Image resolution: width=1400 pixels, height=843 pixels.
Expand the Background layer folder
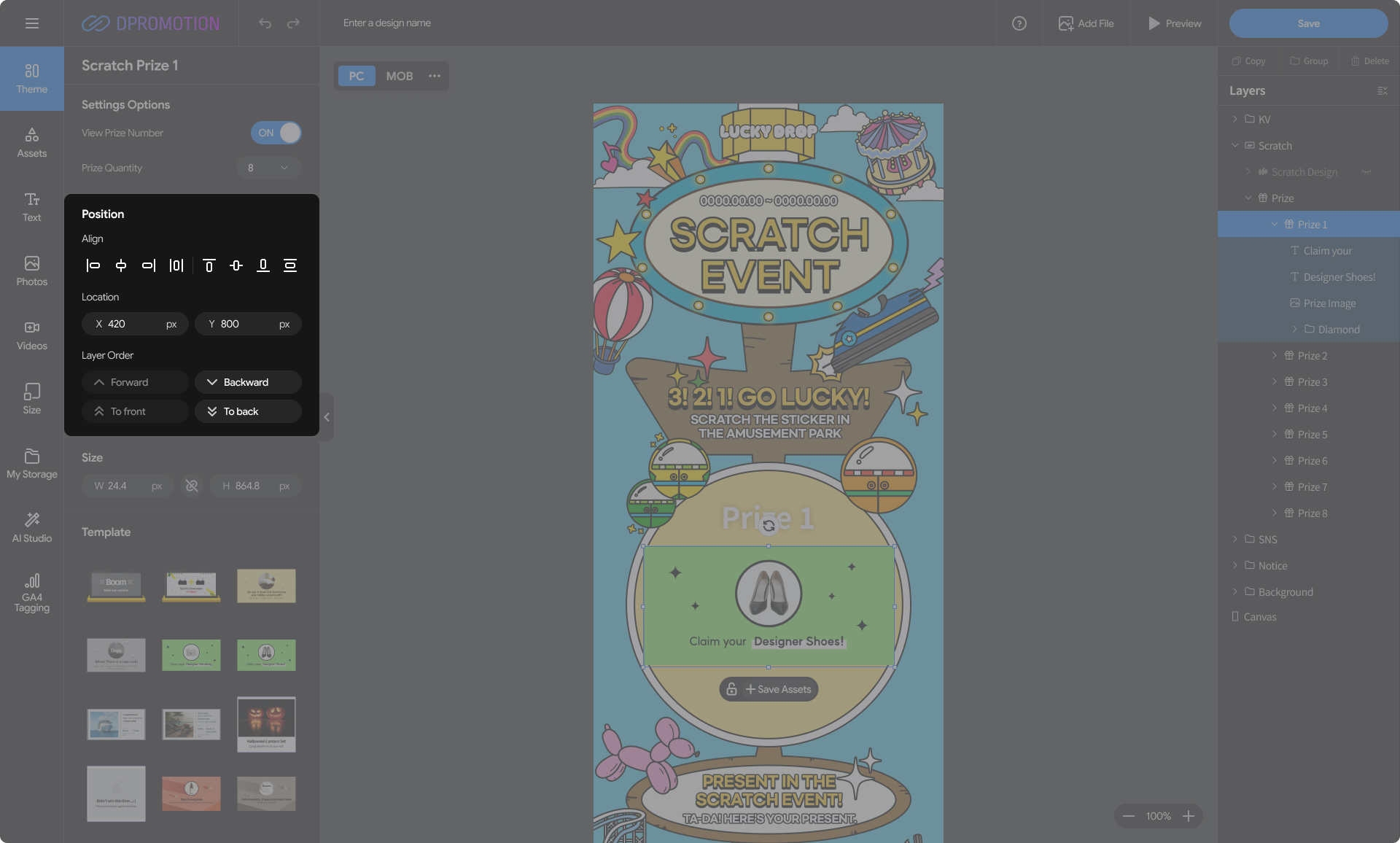pyautogui.click(x=1235, y=591)
